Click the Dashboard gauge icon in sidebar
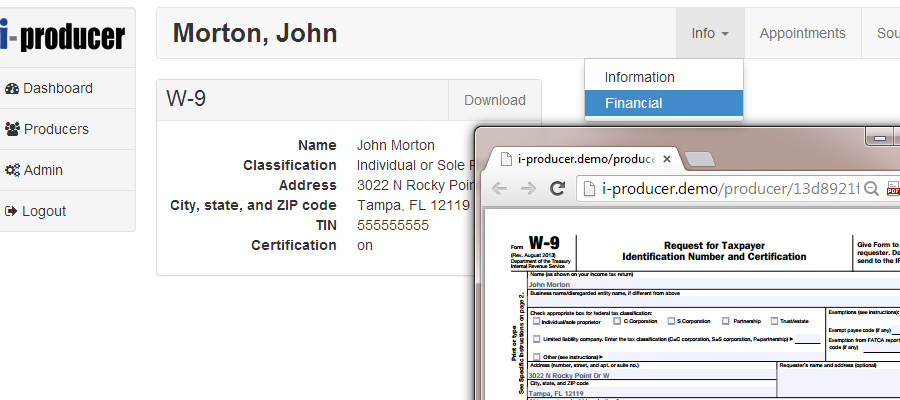This screenshot has width=900, height=400. pos(12,88)
